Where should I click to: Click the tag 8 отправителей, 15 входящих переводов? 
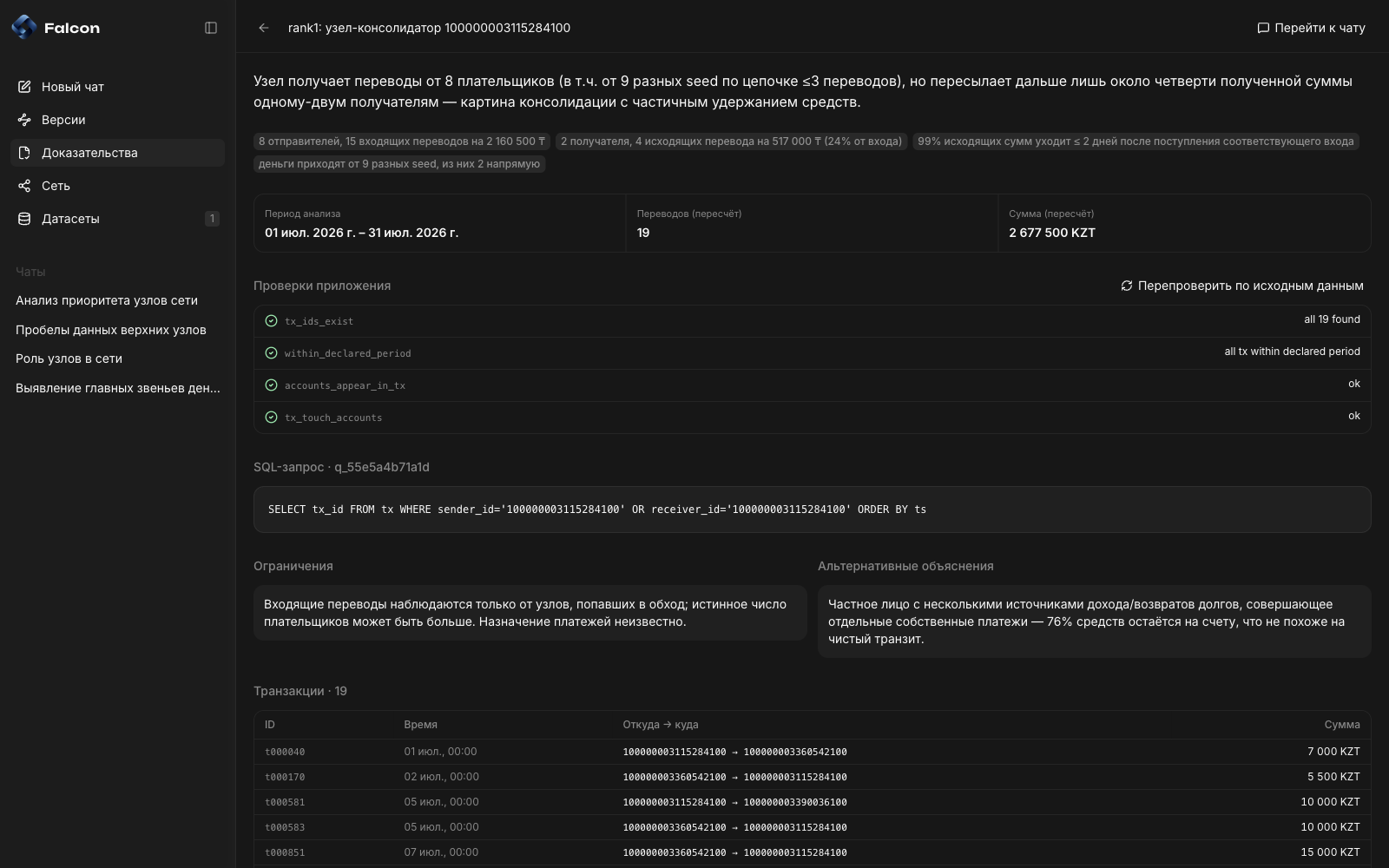(x=403, y=141)
